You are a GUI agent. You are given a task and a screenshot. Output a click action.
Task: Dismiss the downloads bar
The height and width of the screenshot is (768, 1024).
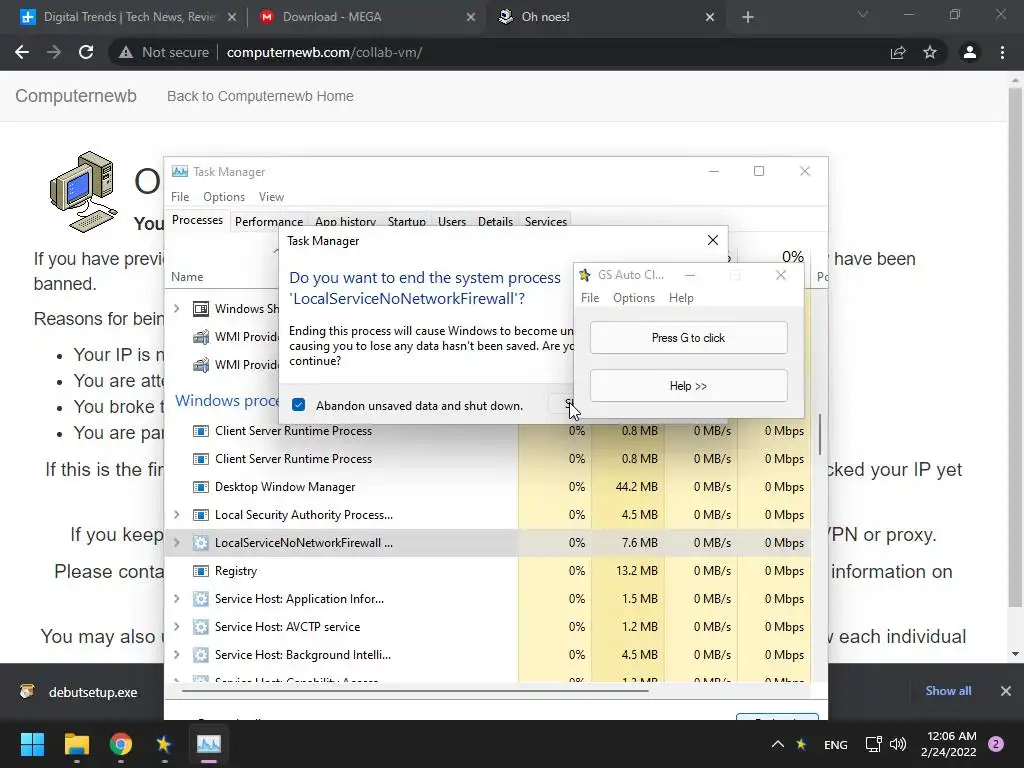coord(1006,691)
